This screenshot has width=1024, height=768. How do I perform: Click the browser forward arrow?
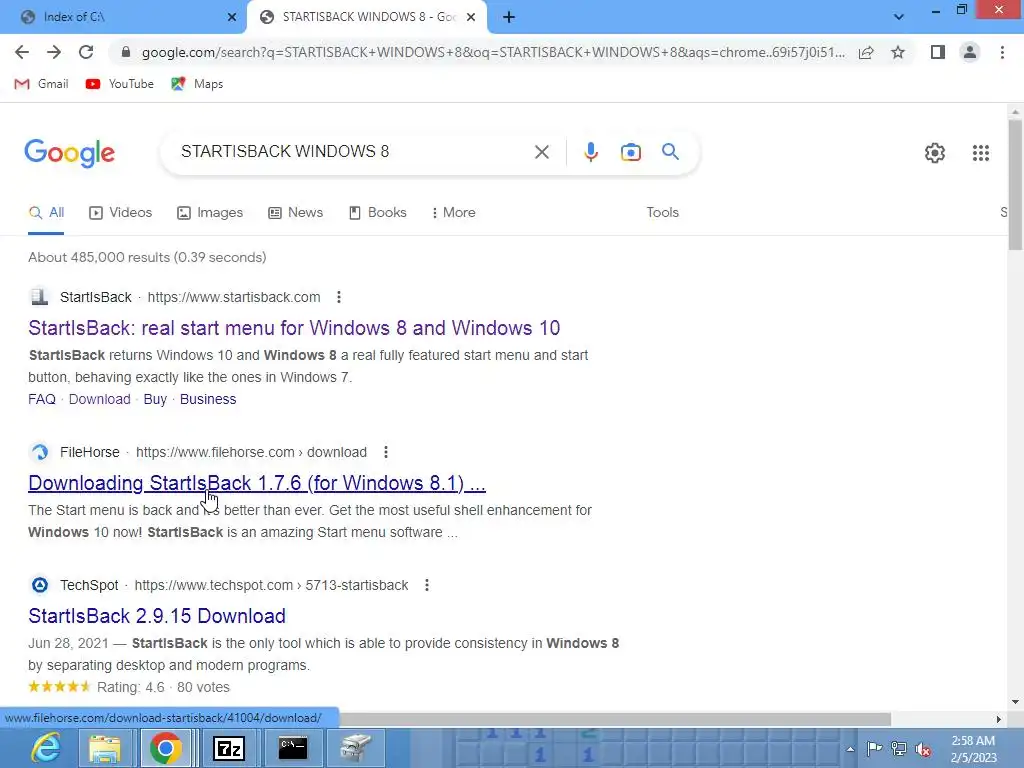coord(54,52)
